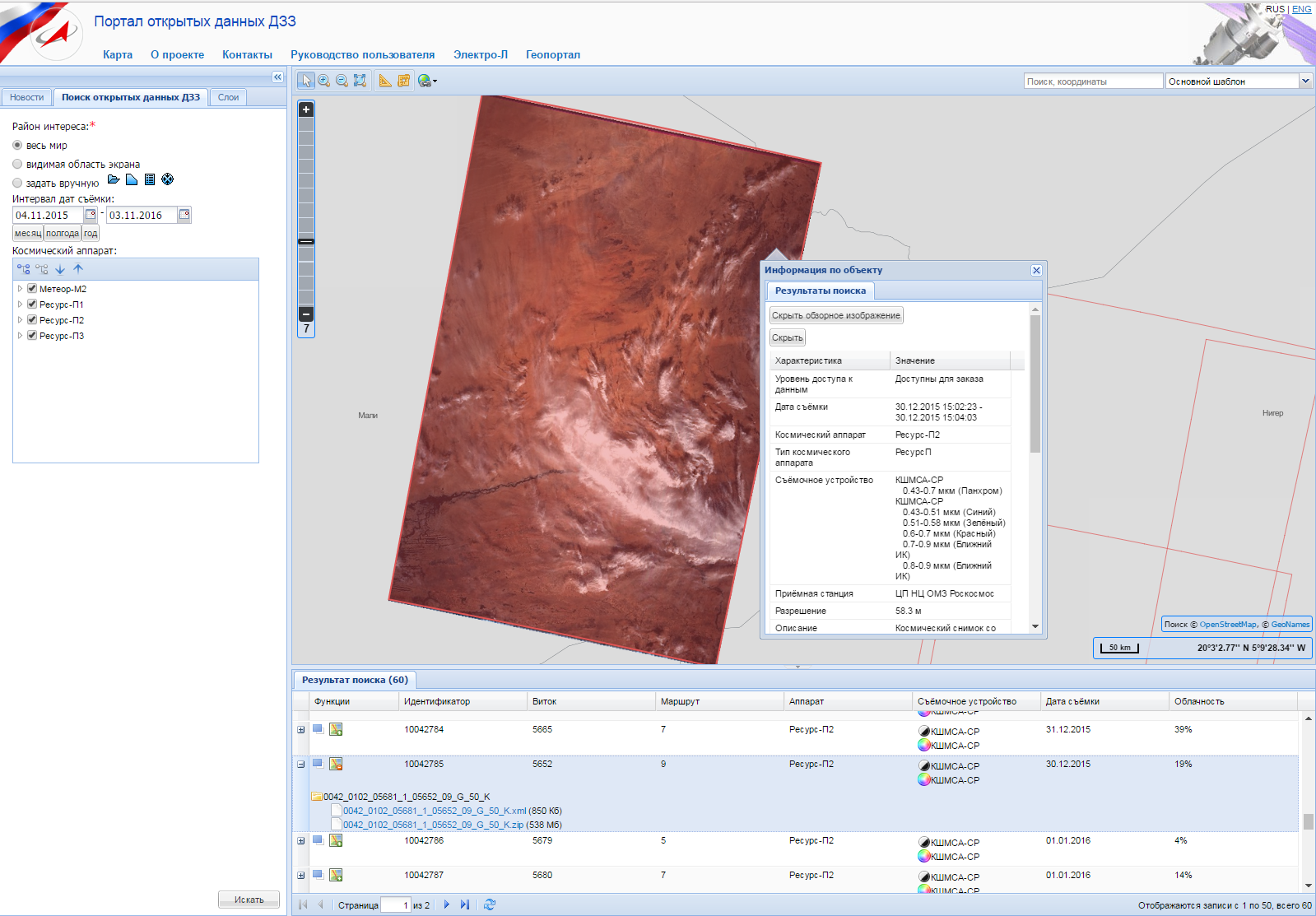Select the zoom-out magnifier tool
Image resolution: width=1316 pixels, height=916 pixels.
(342, 81)
